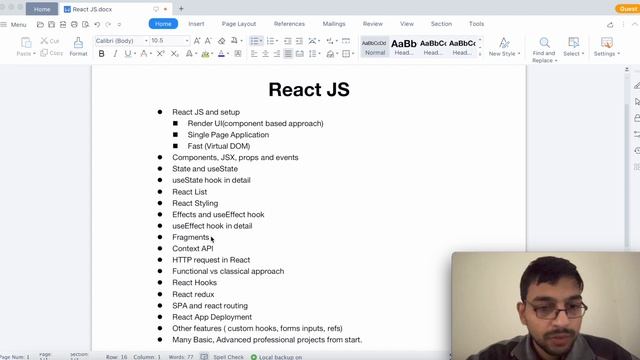Click the vertical document scrollbar
Screen dimensions: 640x360
pyautogui.click(x=627, y=176)
